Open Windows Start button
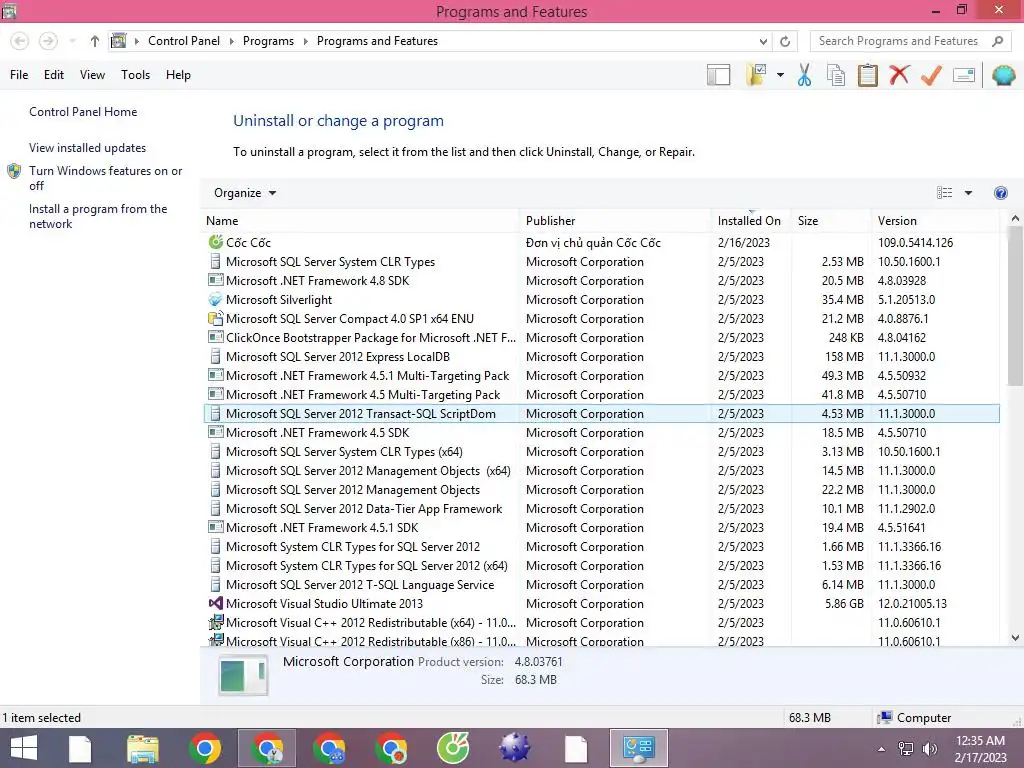The height and width of the screenshot is (768, 1024). pos(24,748)
